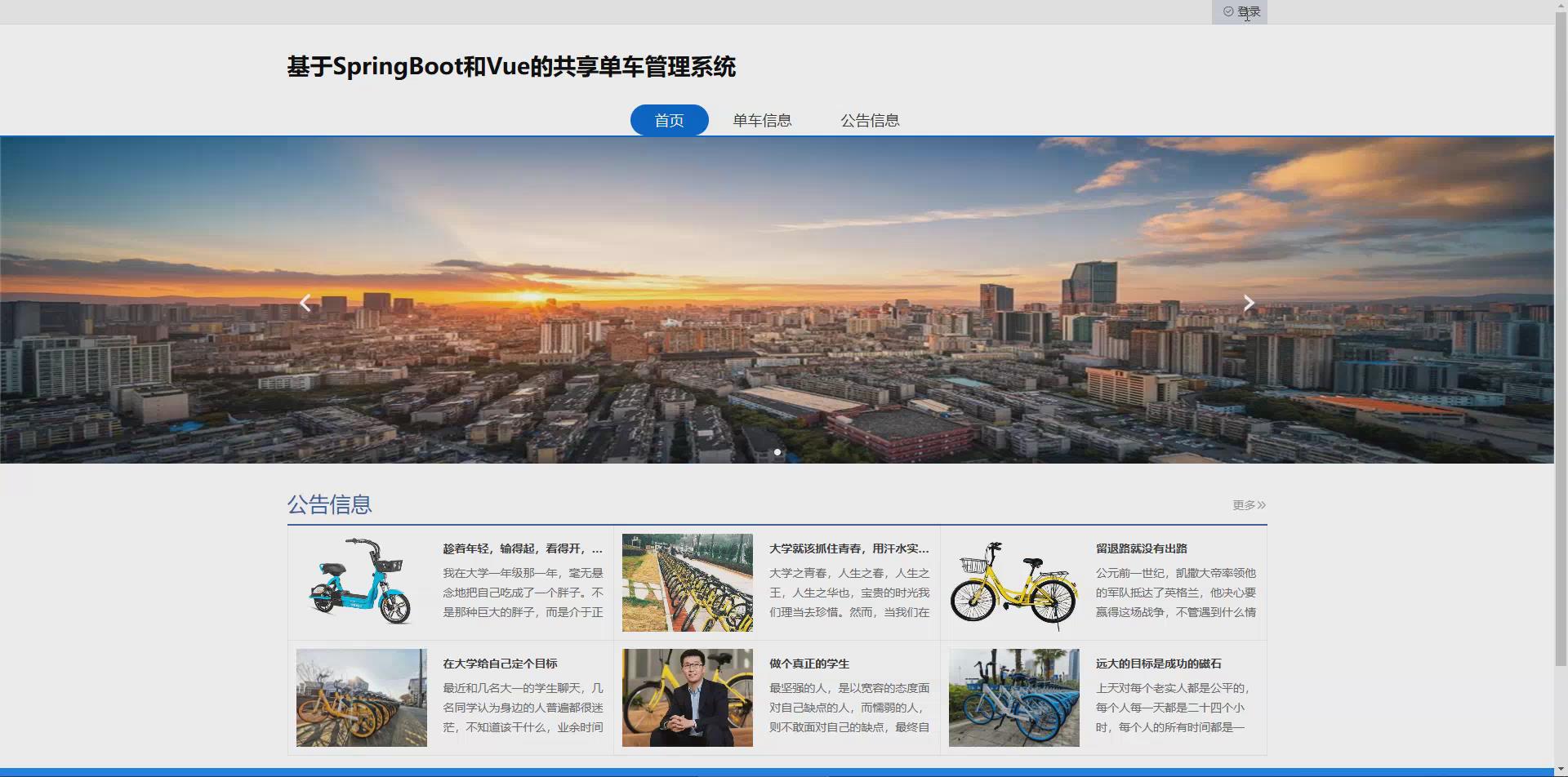Click the next slide arrow on the carousel

[x=1249, y=302]
